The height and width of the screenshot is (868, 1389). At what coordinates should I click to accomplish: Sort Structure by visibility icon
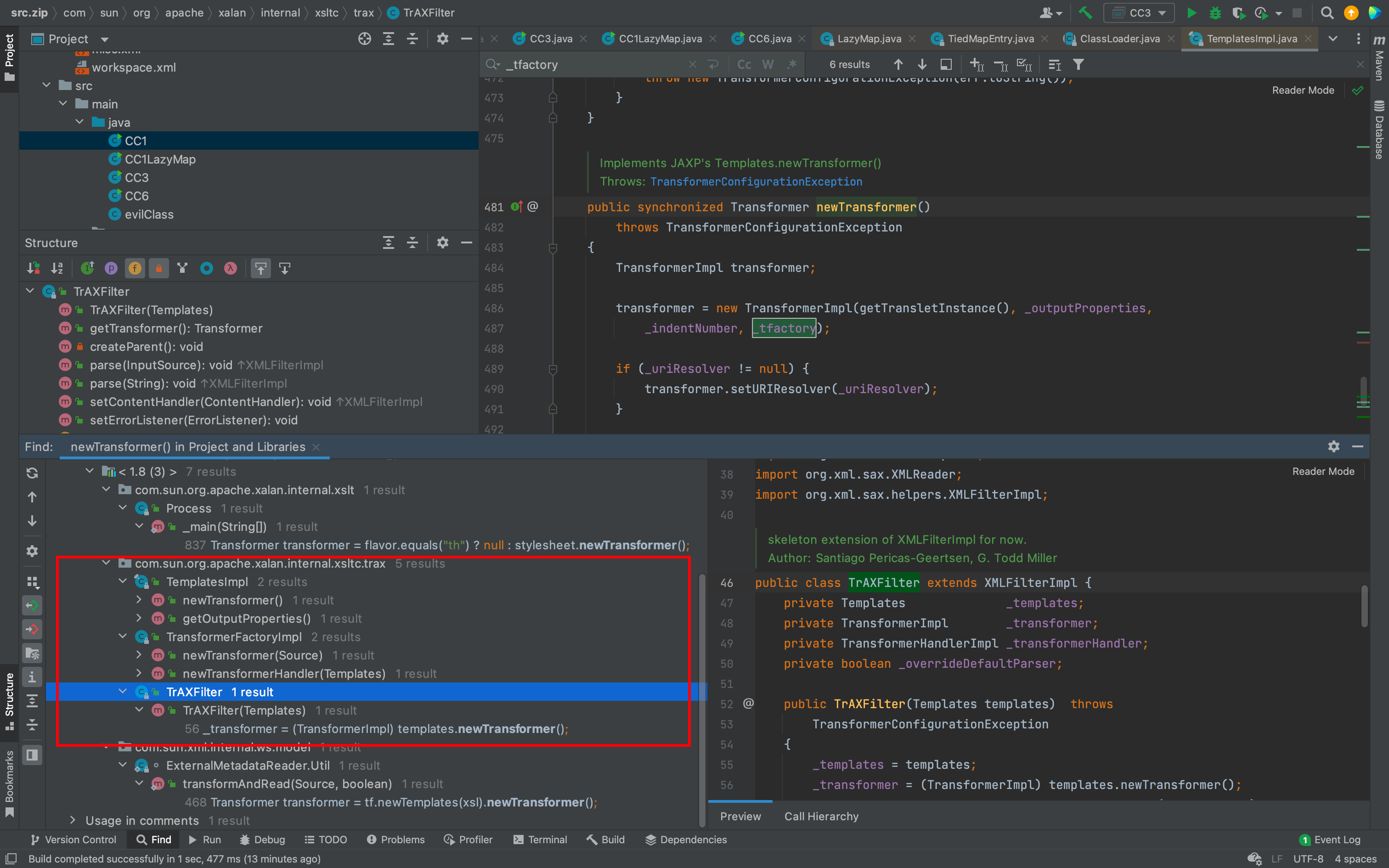click(33, 268)
